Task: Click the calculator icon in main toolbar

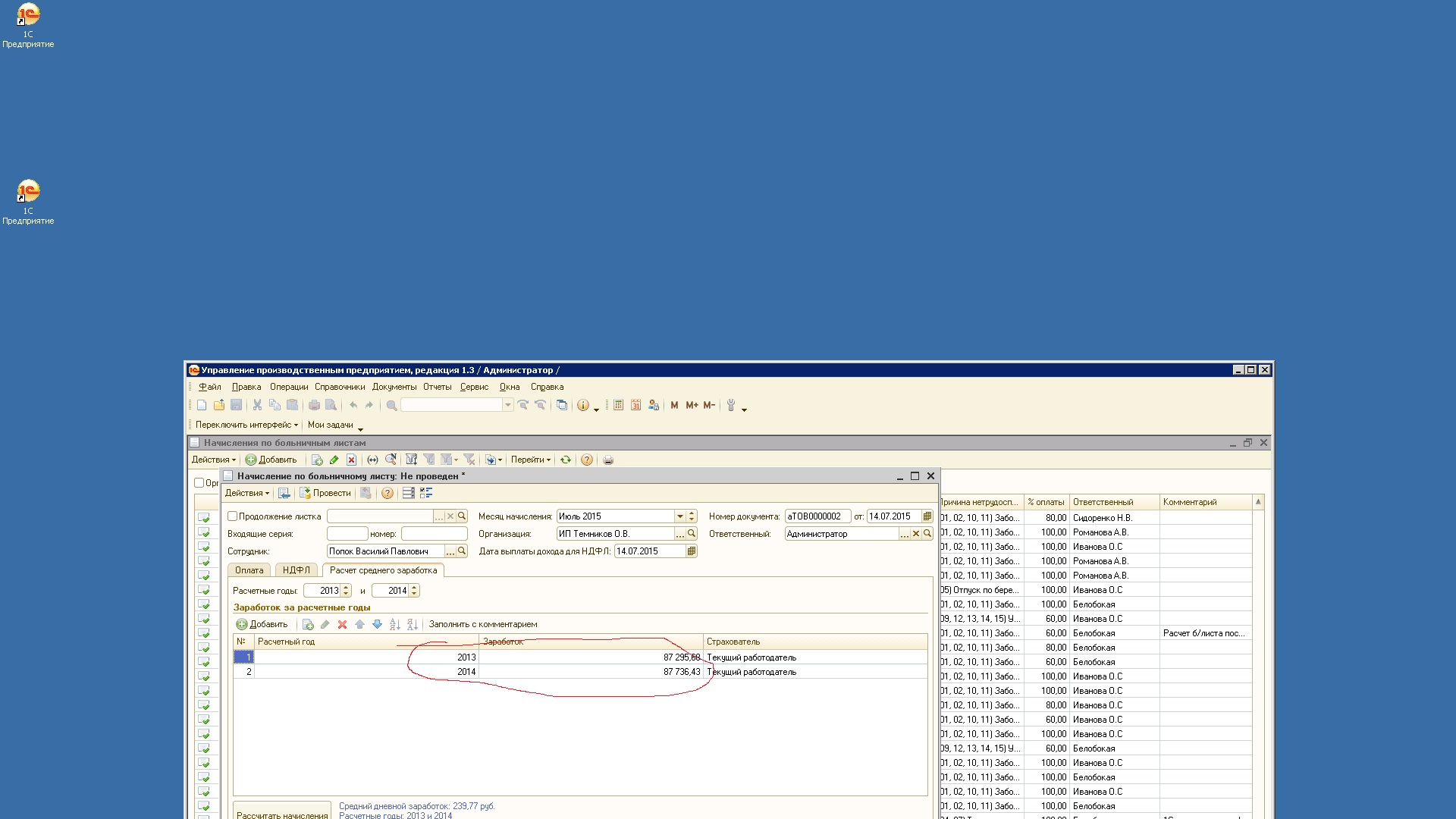Action: 619,406
